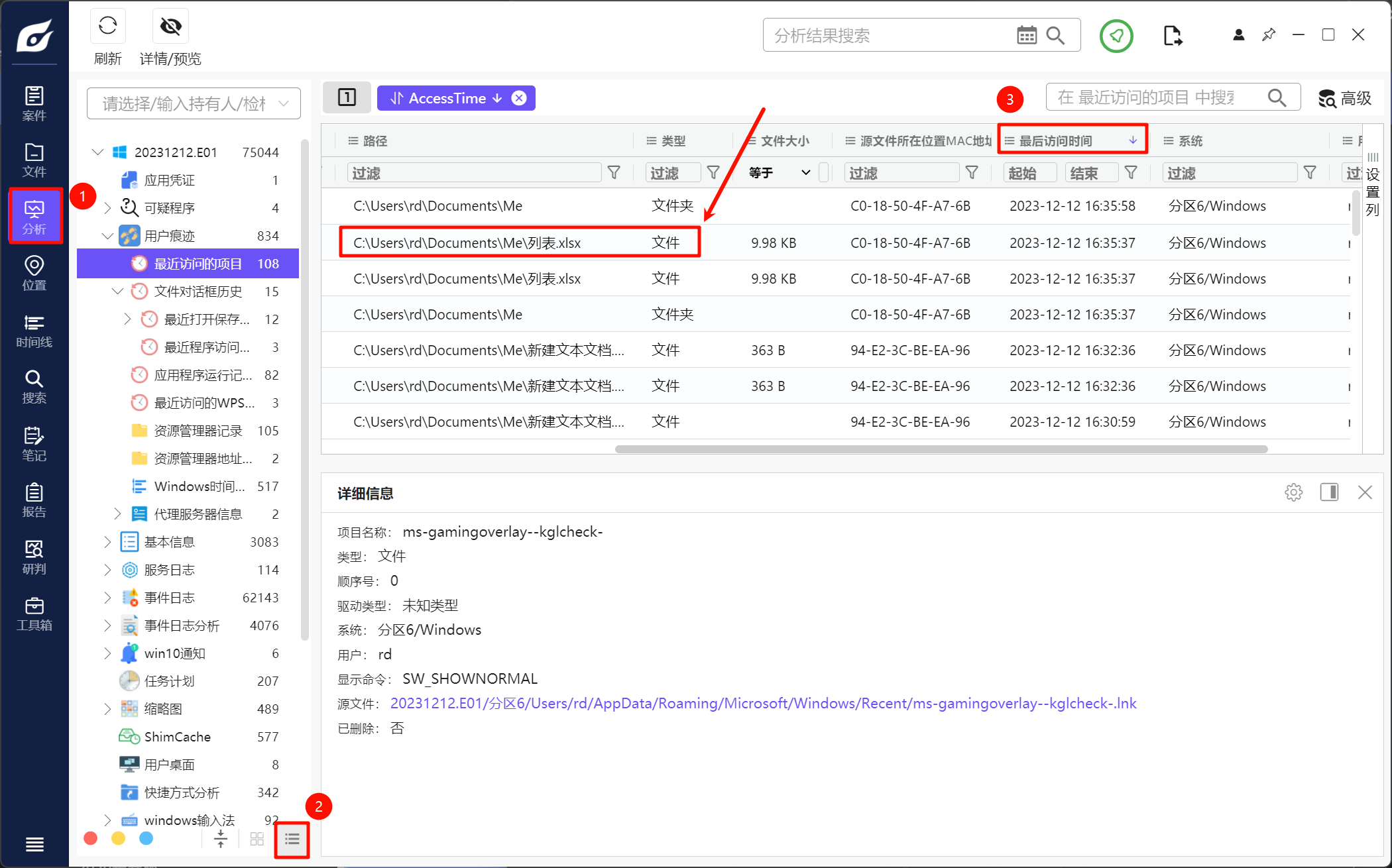Click the 高级 advanced search button
The width and height of the screenshot is (1392, 868).
(x=1345, y=98)
